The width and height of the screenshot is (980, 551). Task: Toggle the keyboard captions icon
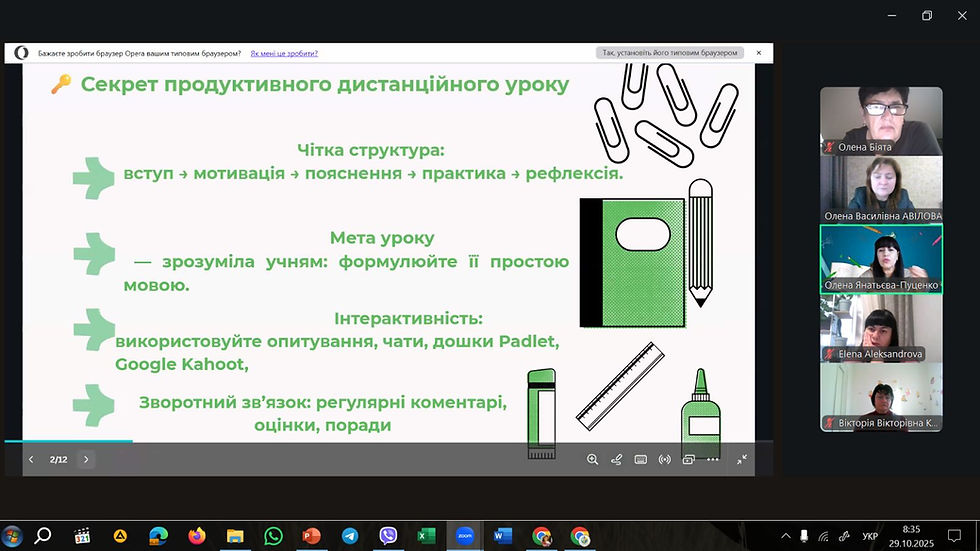pos(641,459)
